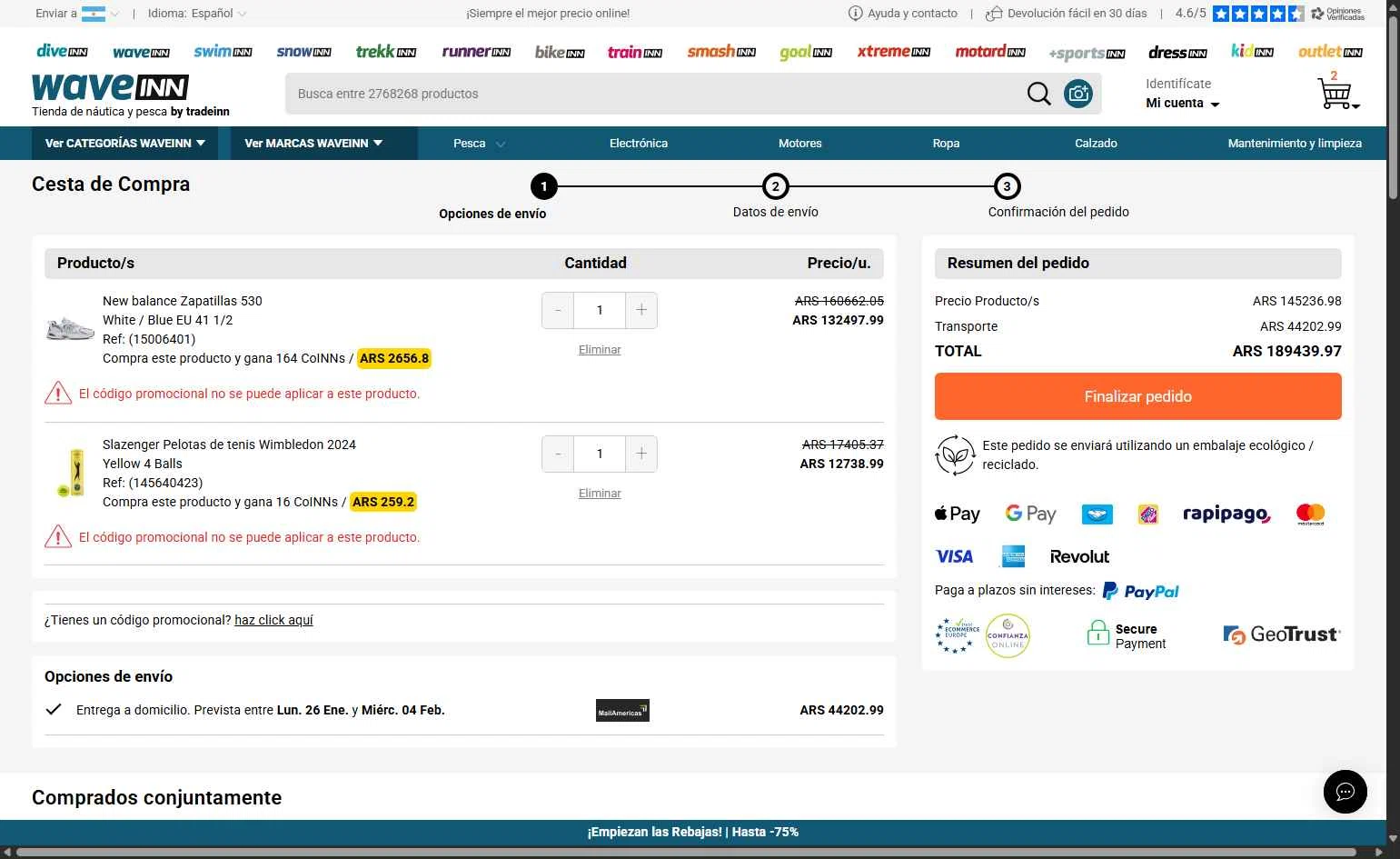Screen dimensions: 1400x859
Task: Open the Calzado menu item
Action: coord(1096,143)
